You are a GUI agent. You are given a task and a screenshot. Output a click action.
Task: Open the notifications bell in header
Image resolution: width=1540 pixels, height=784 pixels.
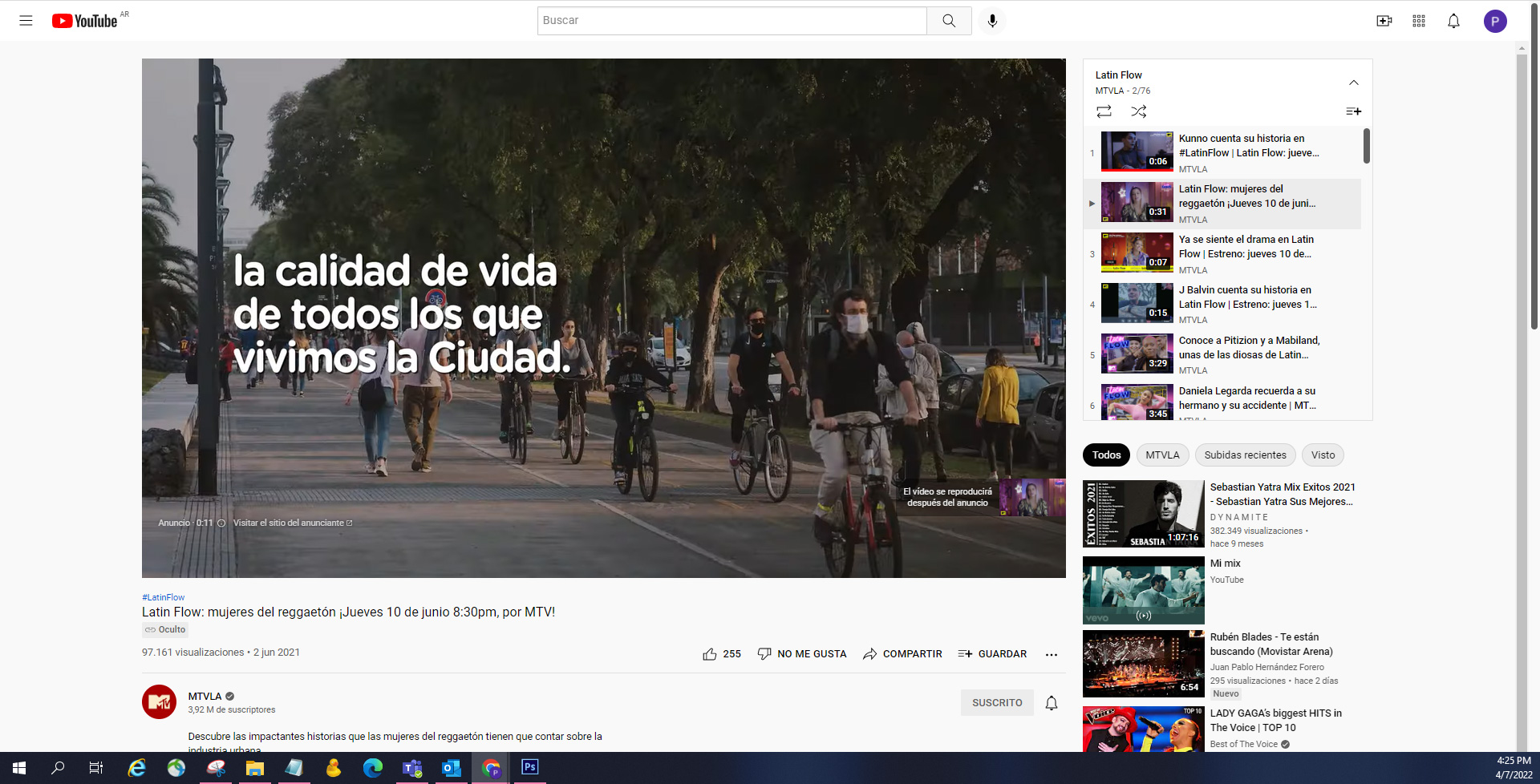click(x=1453, y=21)
